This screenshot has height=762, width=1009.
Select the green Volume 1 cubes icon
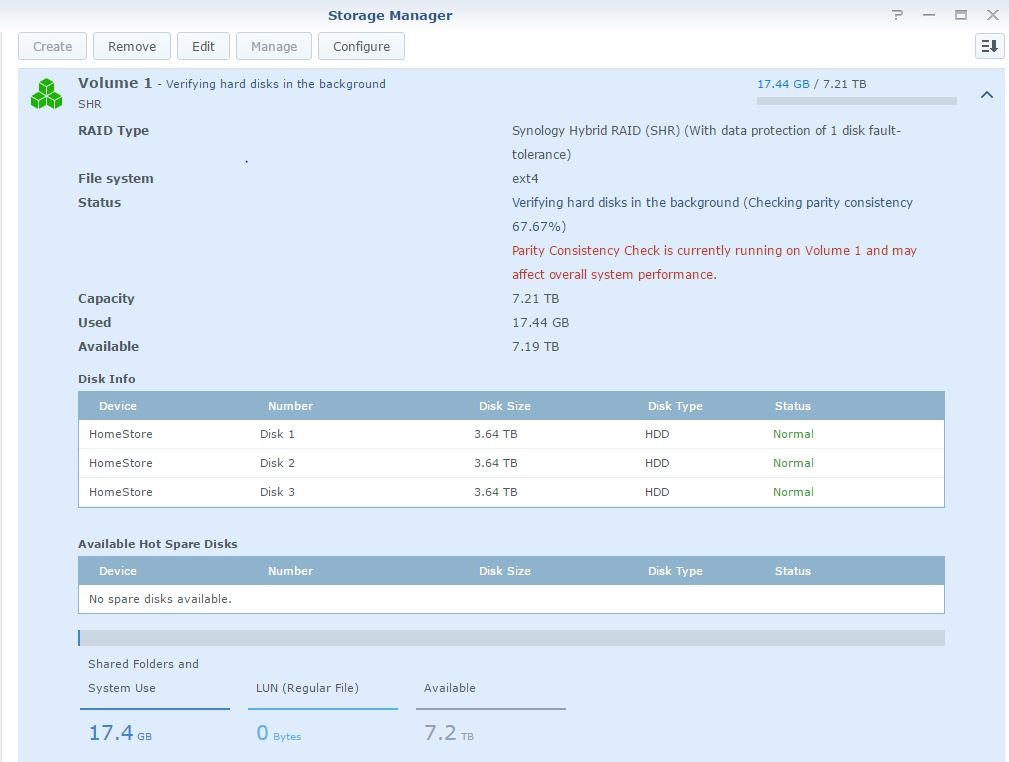[46, 94]
